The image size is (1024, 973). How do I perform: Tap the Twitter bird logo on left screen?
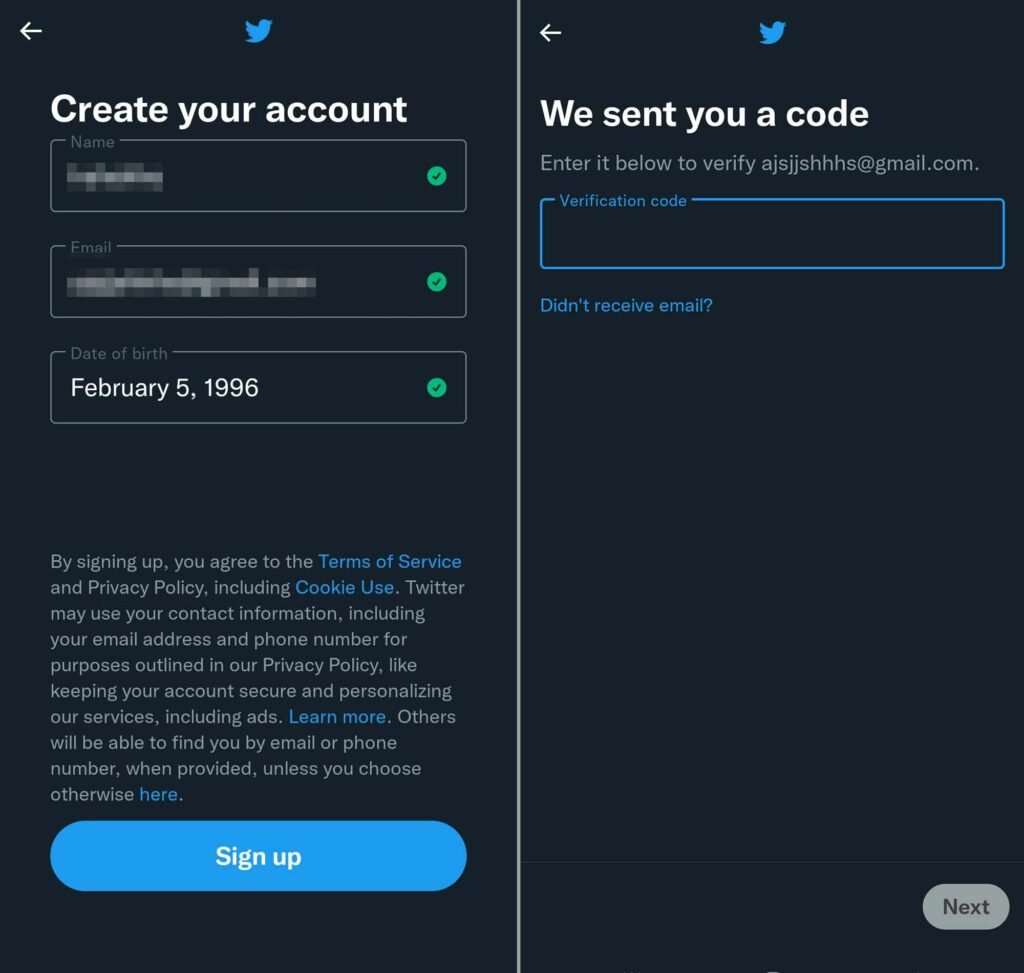(x=259, y=31)
